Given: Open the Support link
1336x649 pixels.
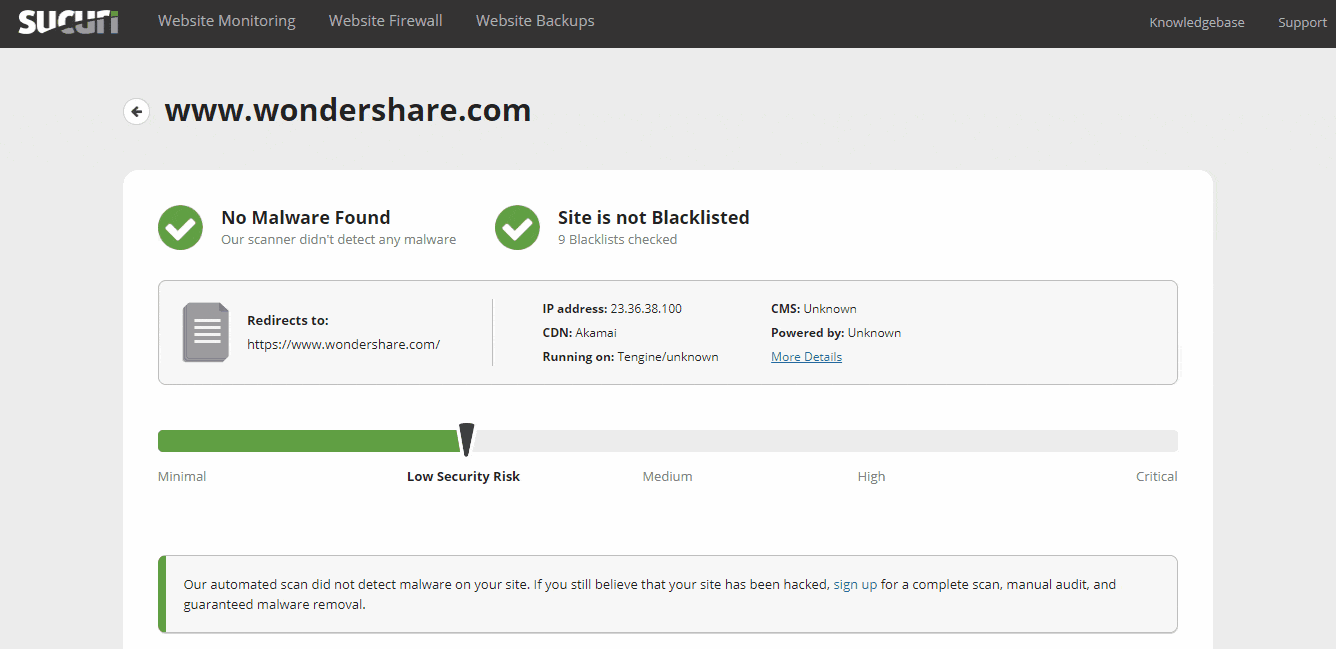Looking at the screenshot, I should 1302,22.
